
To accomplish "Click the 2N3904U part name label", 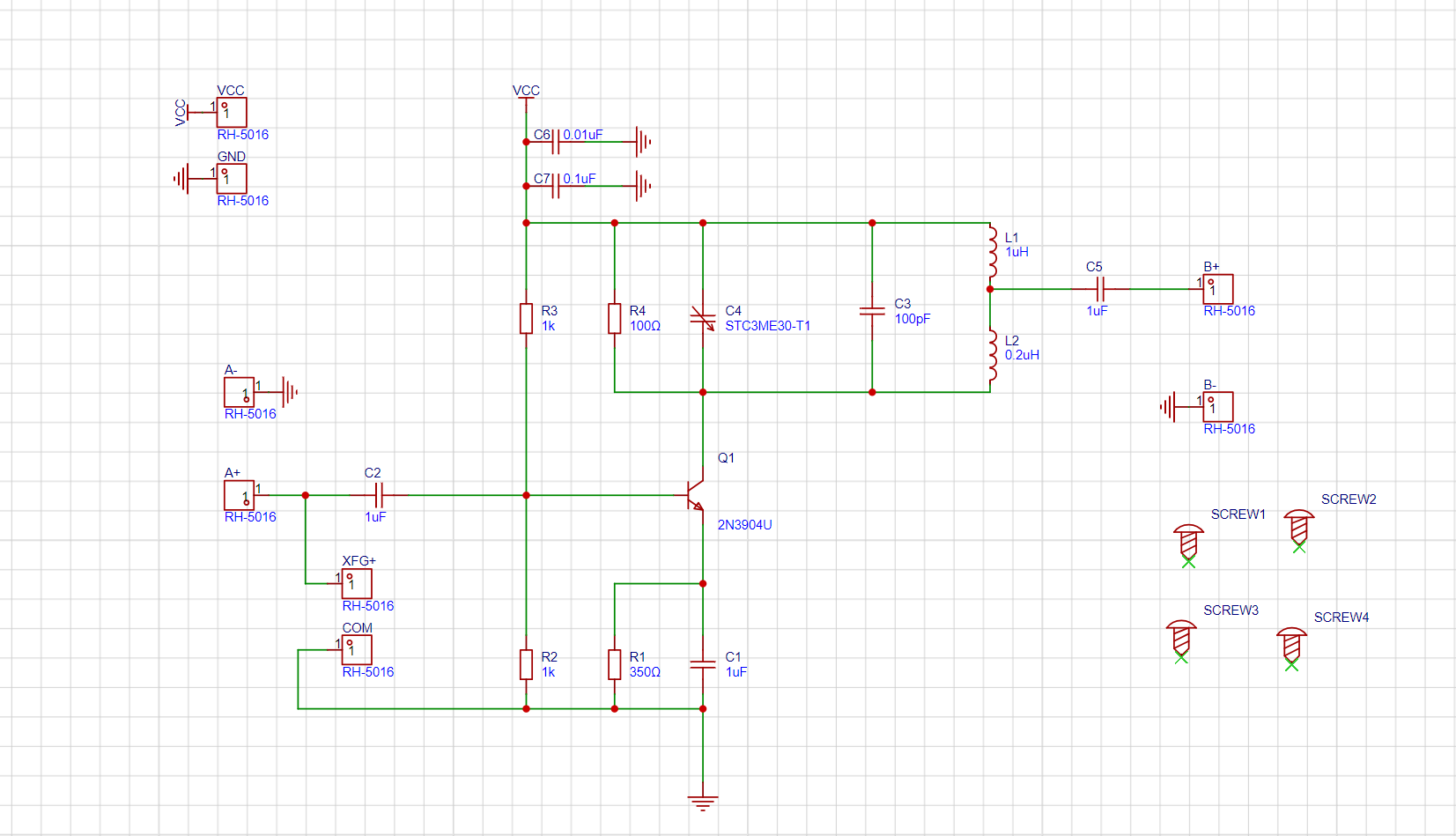I will [744, 525].
